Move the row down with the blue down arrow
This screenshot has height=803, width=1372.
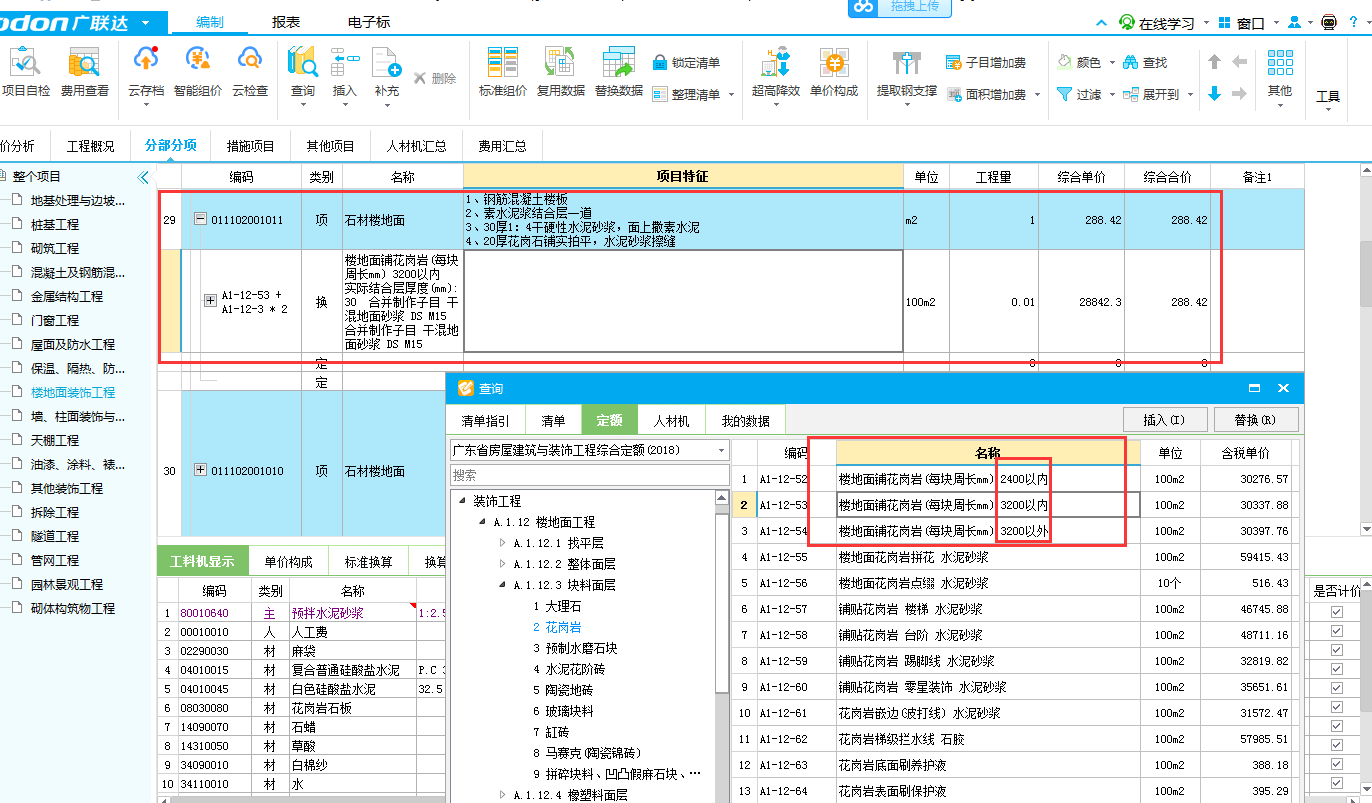click(1214, 94)
